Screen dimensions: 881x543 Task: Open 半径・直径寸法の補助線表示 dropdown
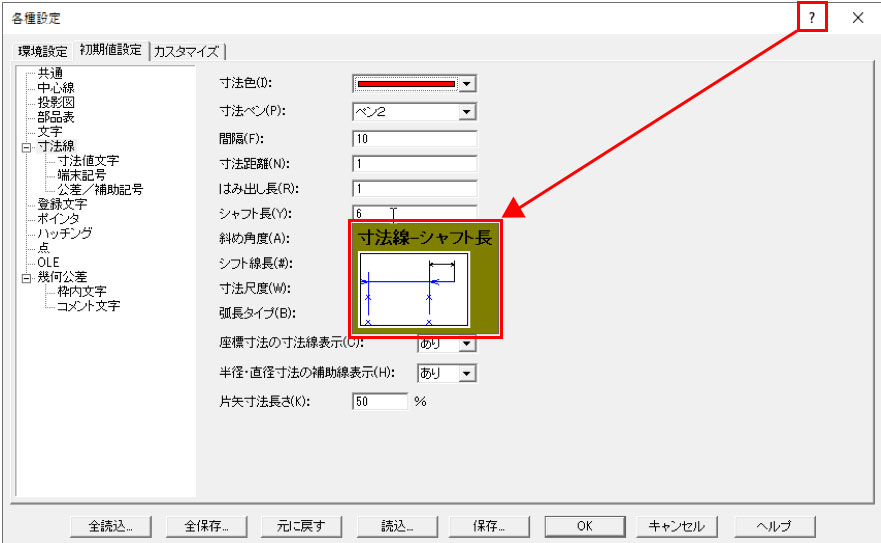[466, 373]
